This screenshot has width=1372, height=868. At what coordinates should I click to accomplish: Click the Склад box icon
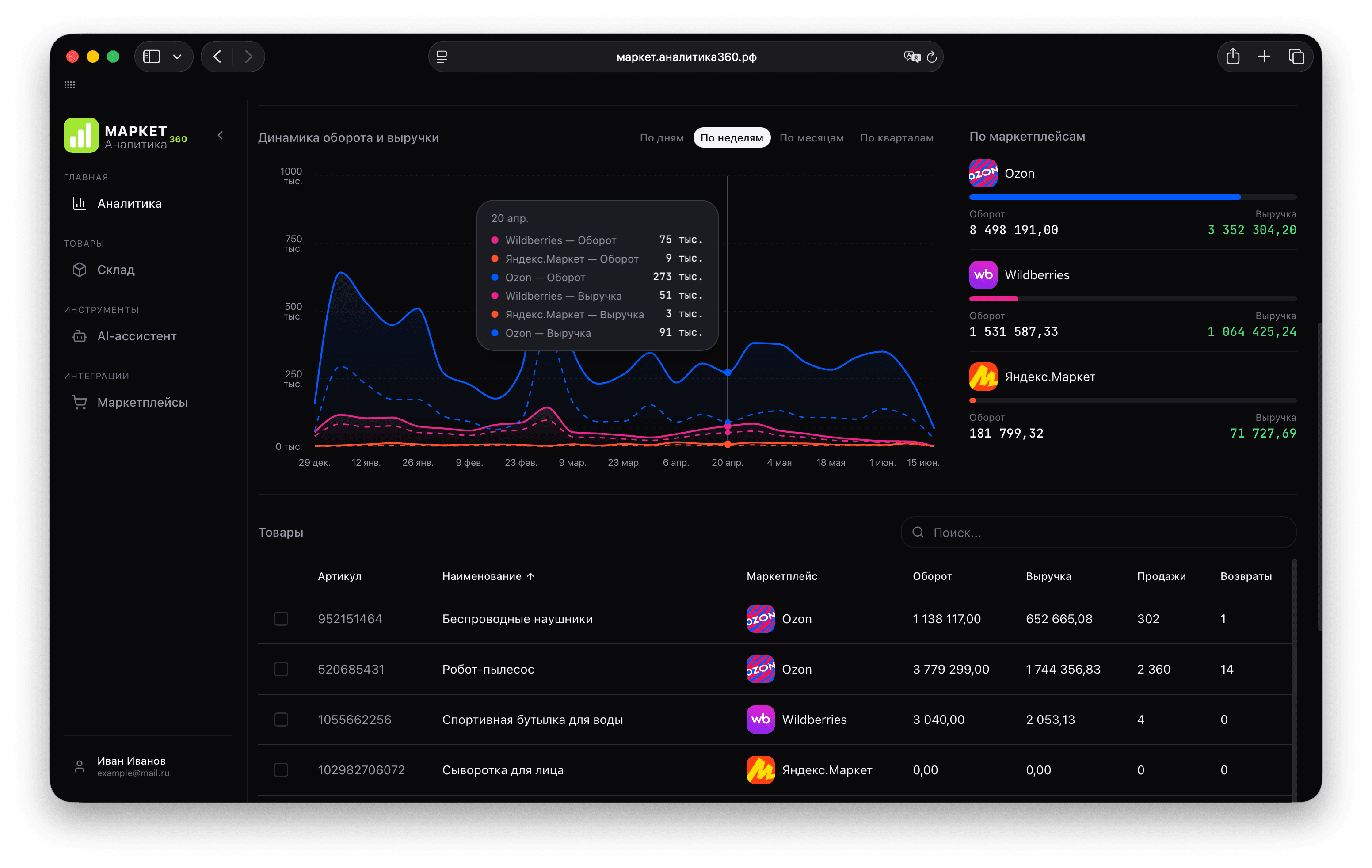79,270
